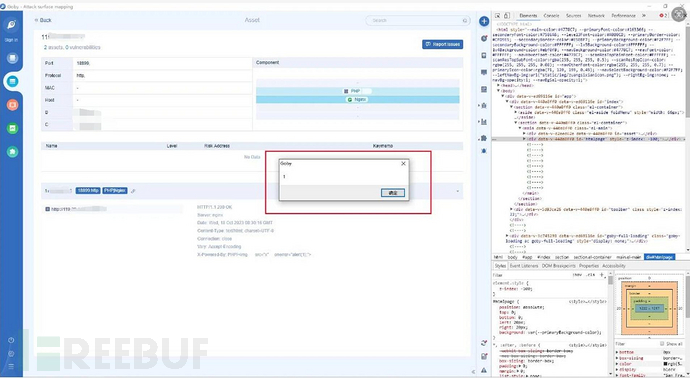
Task: Click the right toolbar bar-chart icon
Action: 484,122
